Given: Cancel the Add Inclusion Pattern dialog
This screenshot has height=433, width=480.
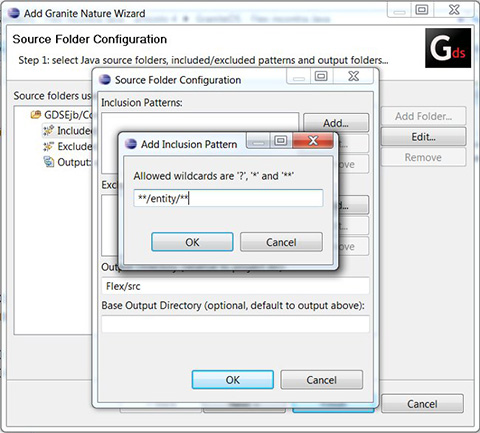Looking at the screenshot, I should pos(281,242).
